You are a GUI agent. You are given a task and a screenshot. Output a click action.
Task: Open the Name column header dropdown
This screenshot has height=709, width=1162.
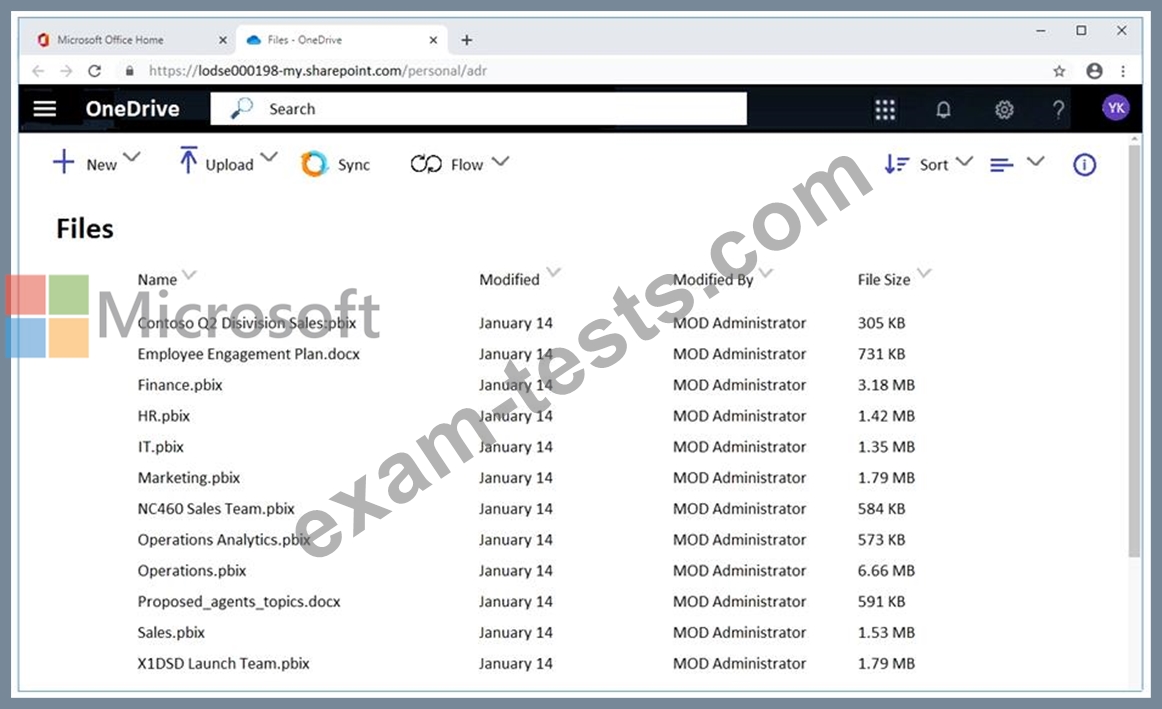190,274
